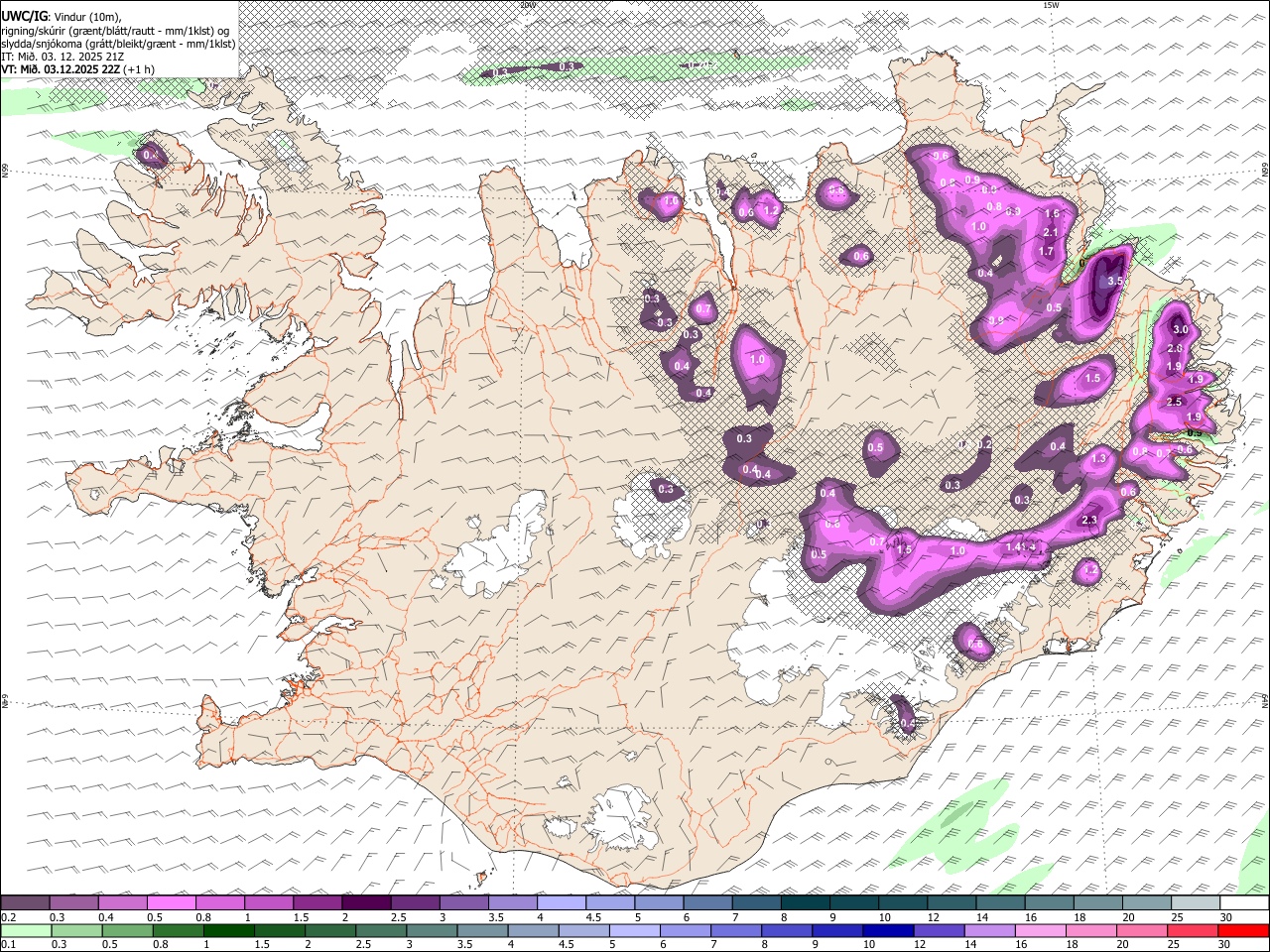Click the white 30 mm swatch in snow legend
This screenshot has height=952, width=1270.
point(1243,903)
